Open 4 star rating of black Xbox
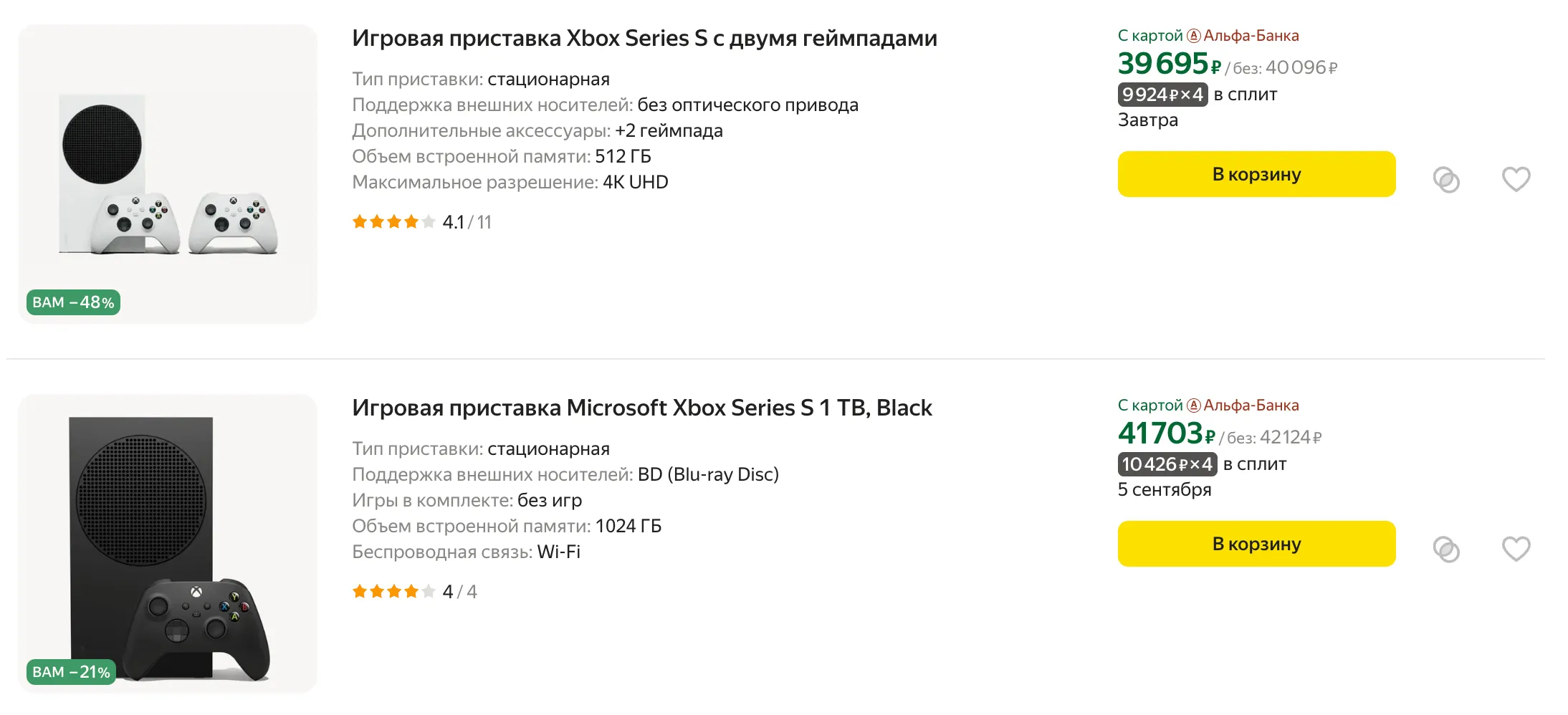The image size is (1568, 715). point(414,592)
